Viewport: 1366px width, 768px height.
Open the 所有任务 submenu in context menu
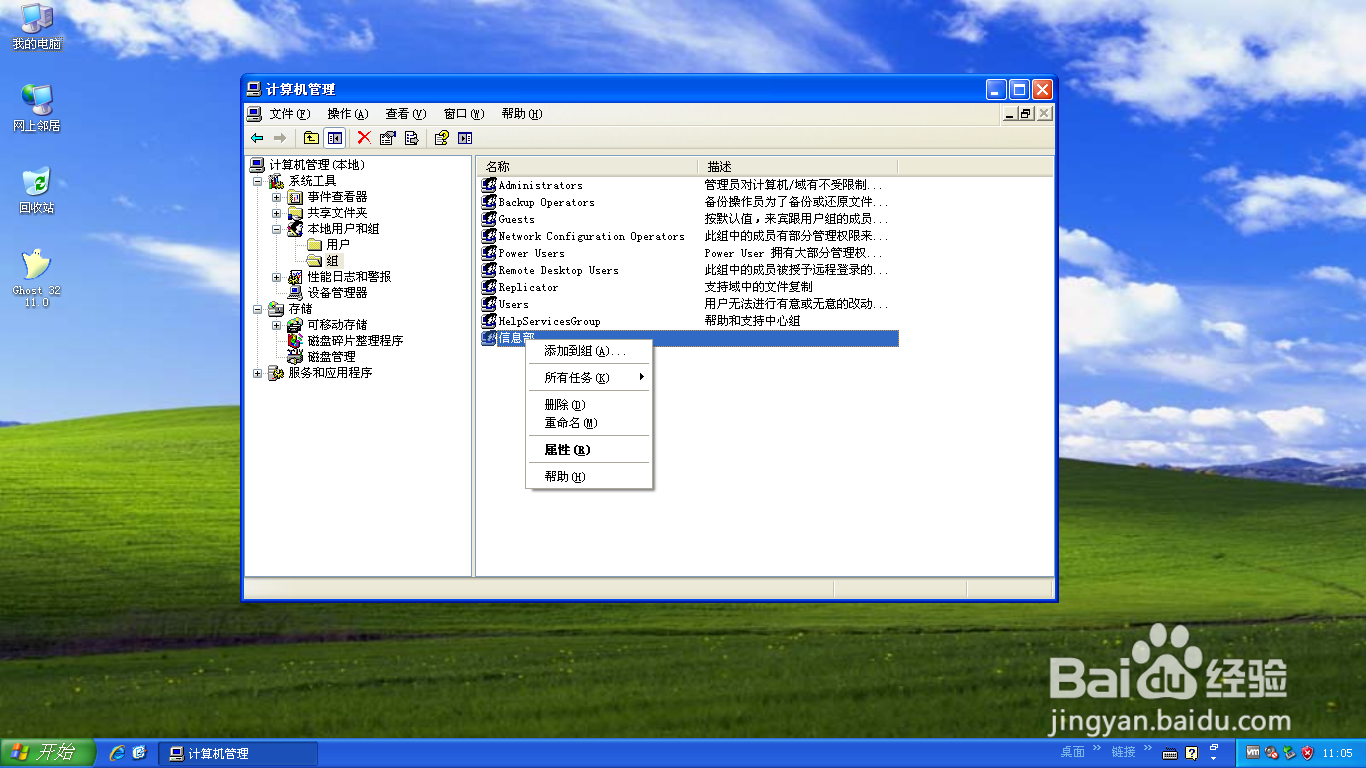[x=589, y=378]
